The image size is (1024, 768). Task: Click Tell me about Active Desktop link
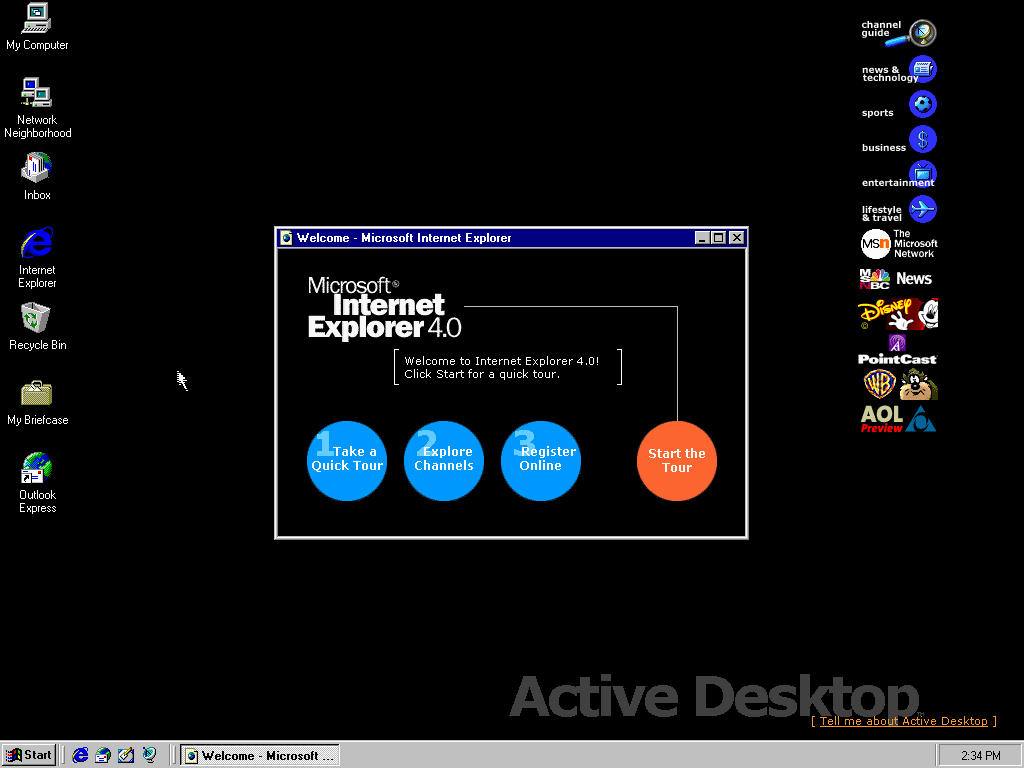pyautogui.click(x=904, y=721)
